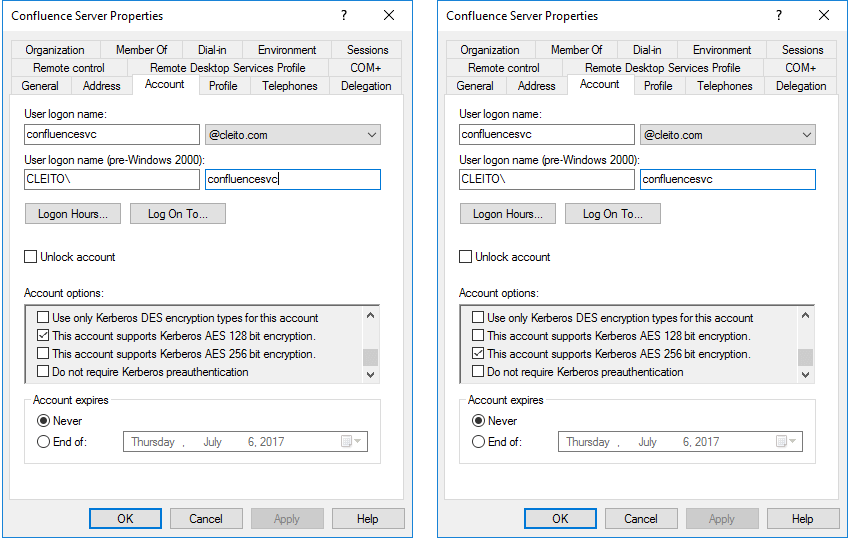The width and height of the screenshot is (850, 538).
Task: Confirm with OK in left dialog
Action: coord(125,518)
